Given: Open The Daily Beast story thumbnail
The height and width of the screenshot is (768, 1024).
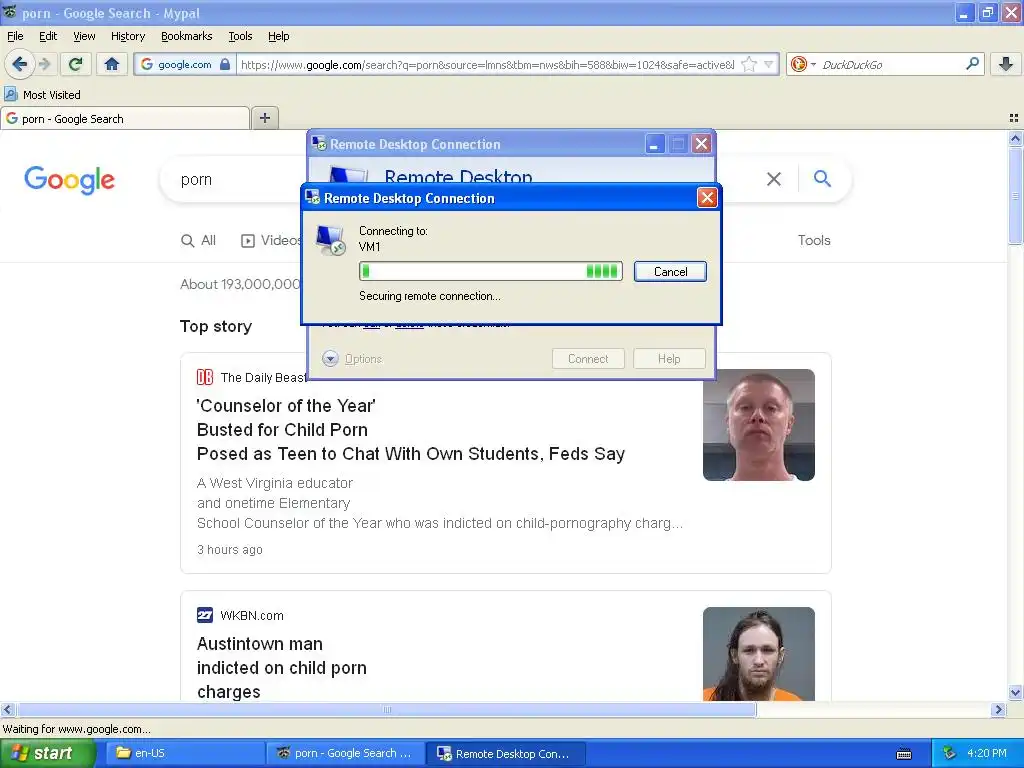Looking at the screenshot, I should click(759, 425).
